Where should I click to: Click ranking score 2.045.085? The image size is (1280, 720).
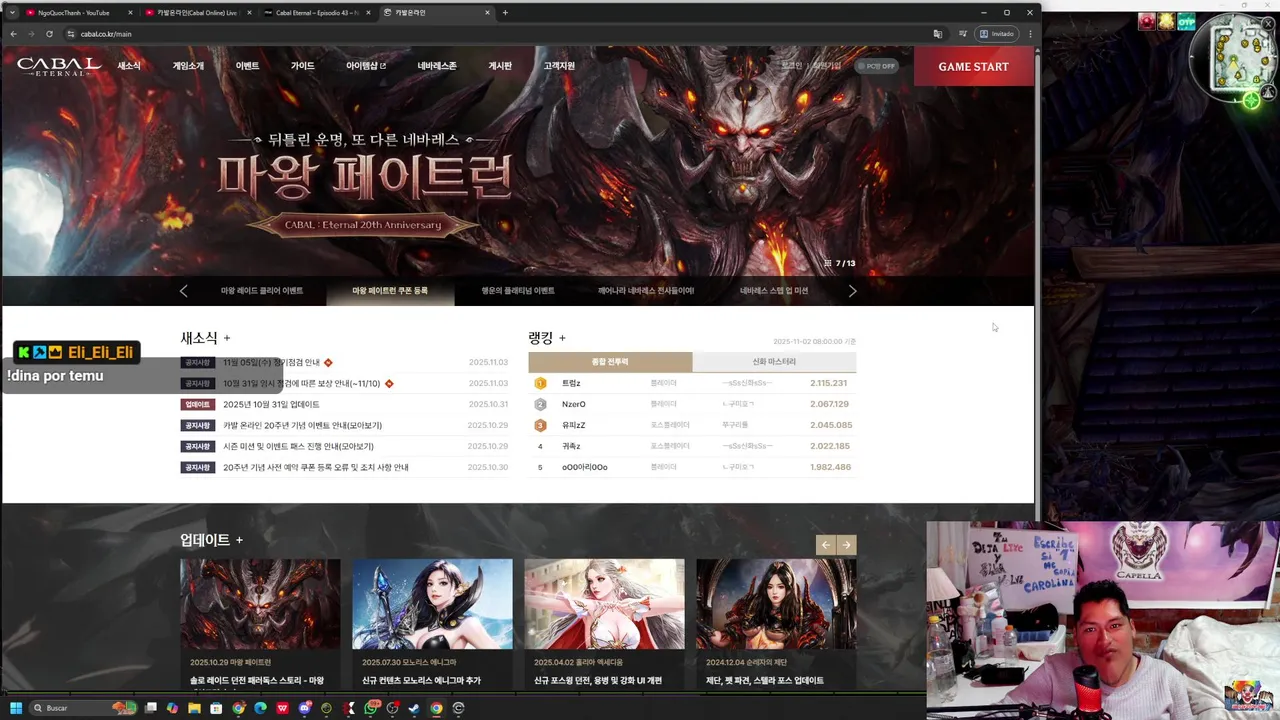[x=830, y=425]
